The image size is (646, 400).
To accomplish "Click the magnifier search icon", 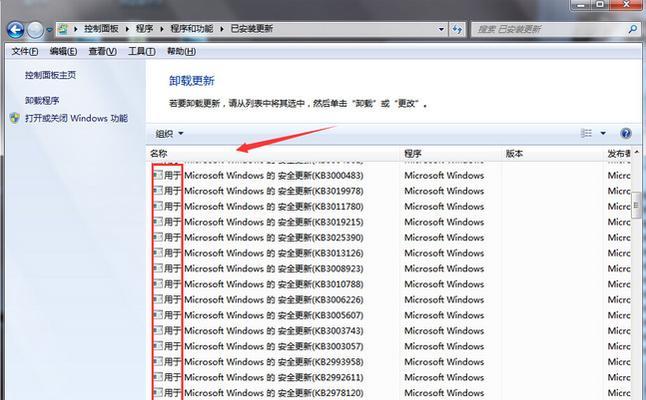I will tap(632, 29).
